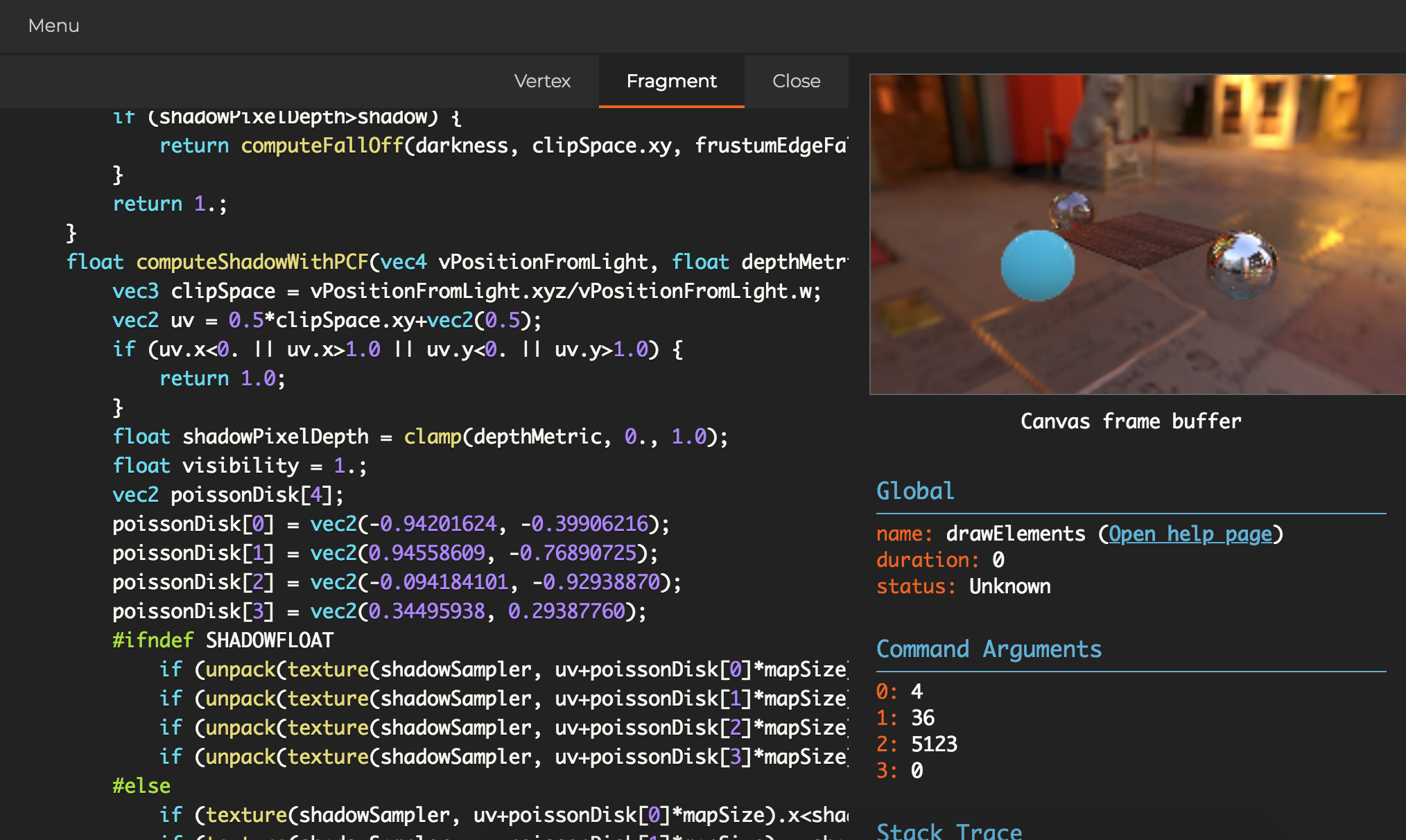The image size is (1406, 840).
Task: Click the clamp function call in code
Action: click(433, 437)
